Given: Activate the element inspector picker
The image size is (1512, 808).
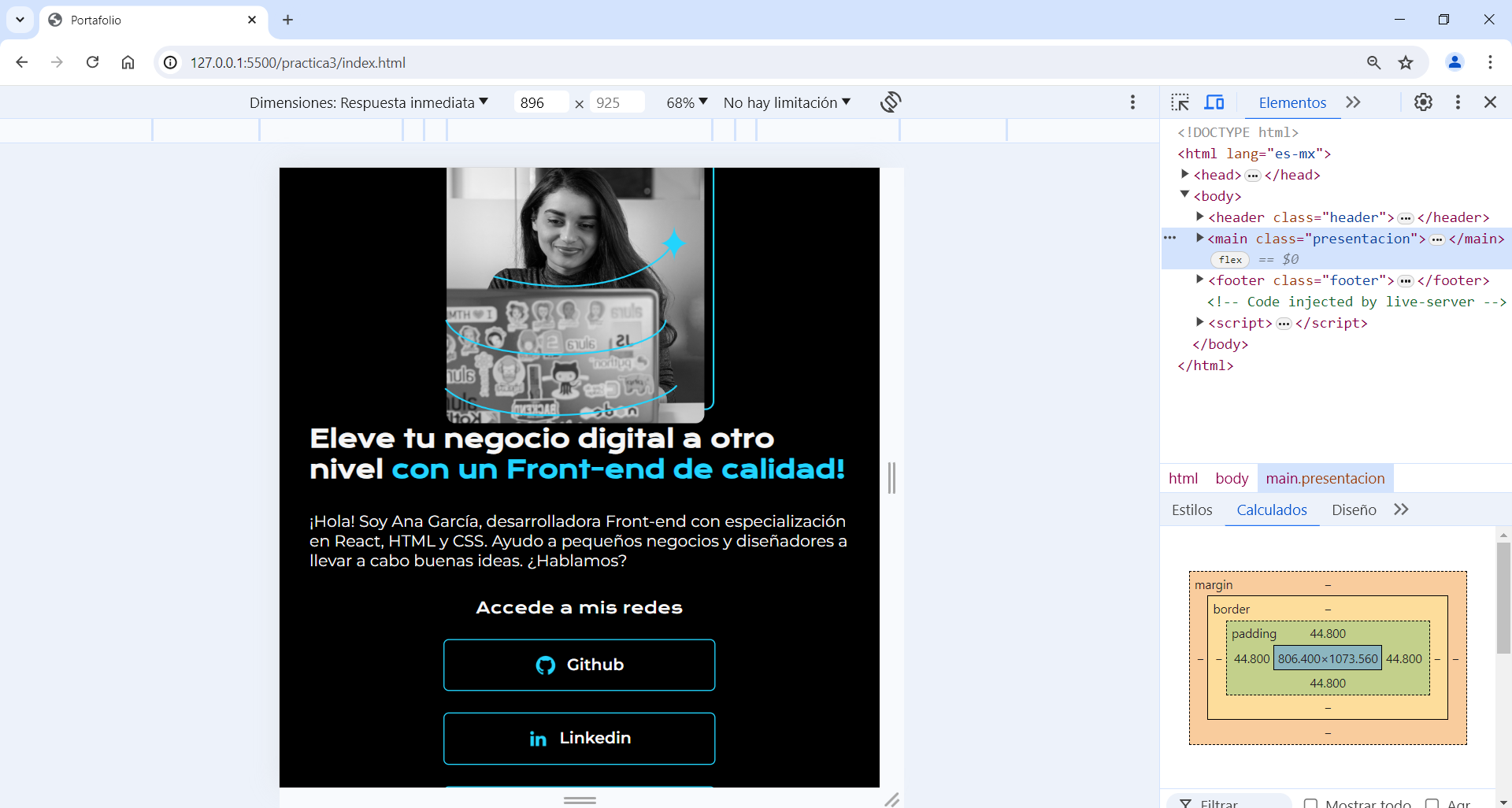Looking at the screenshot, I should coord(1180,102).
